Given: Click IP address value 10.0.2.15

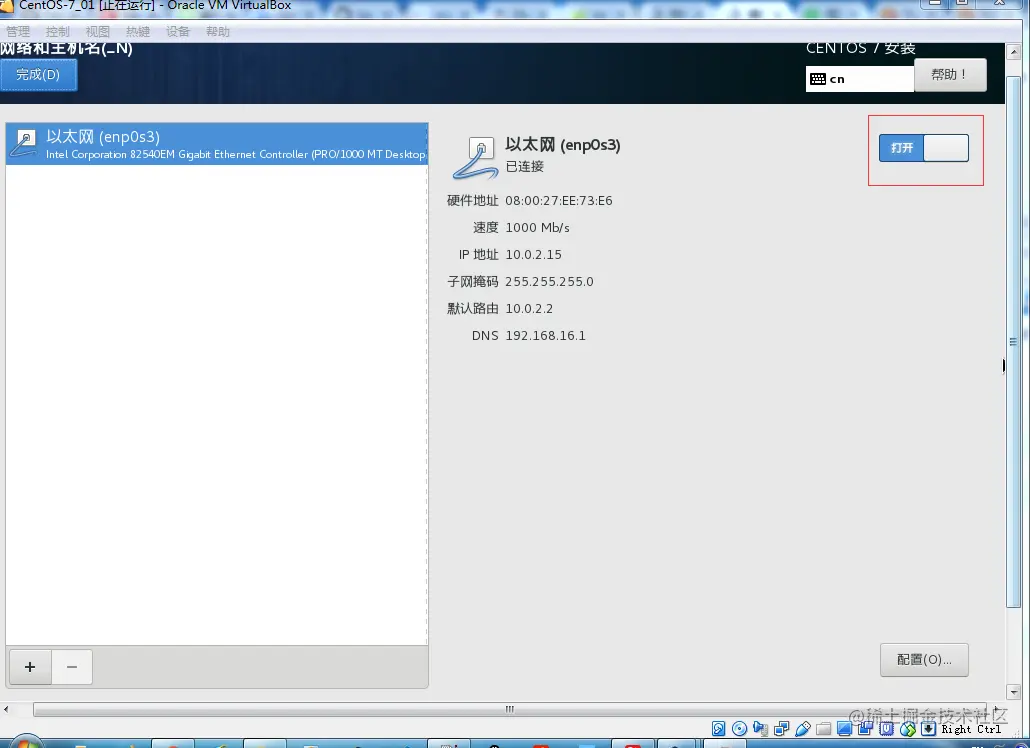Looking at the screenshot, I should coord(533,255).
